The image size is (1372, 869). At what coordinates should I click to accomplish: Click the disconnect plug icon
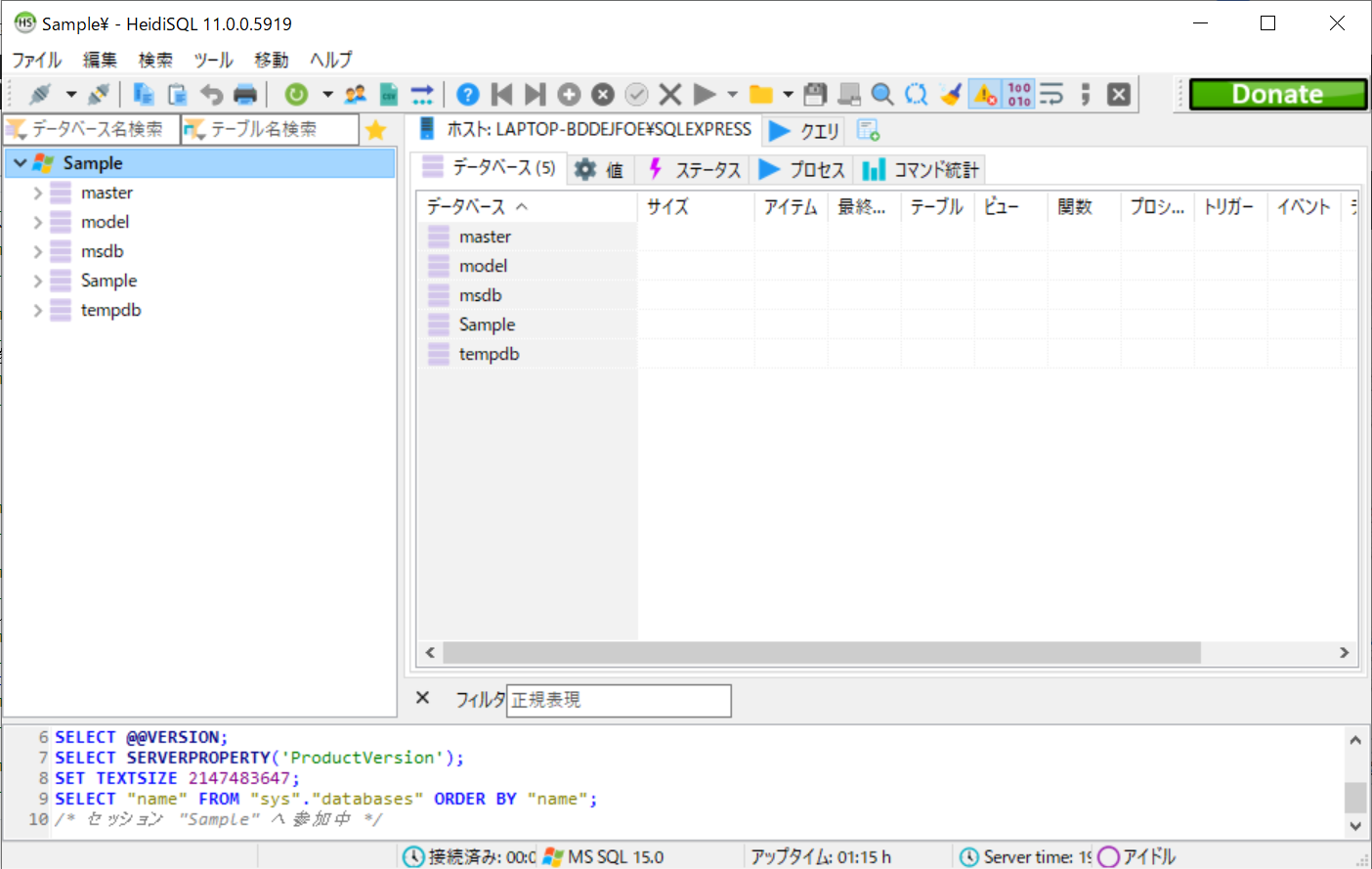tap(98, 94)
